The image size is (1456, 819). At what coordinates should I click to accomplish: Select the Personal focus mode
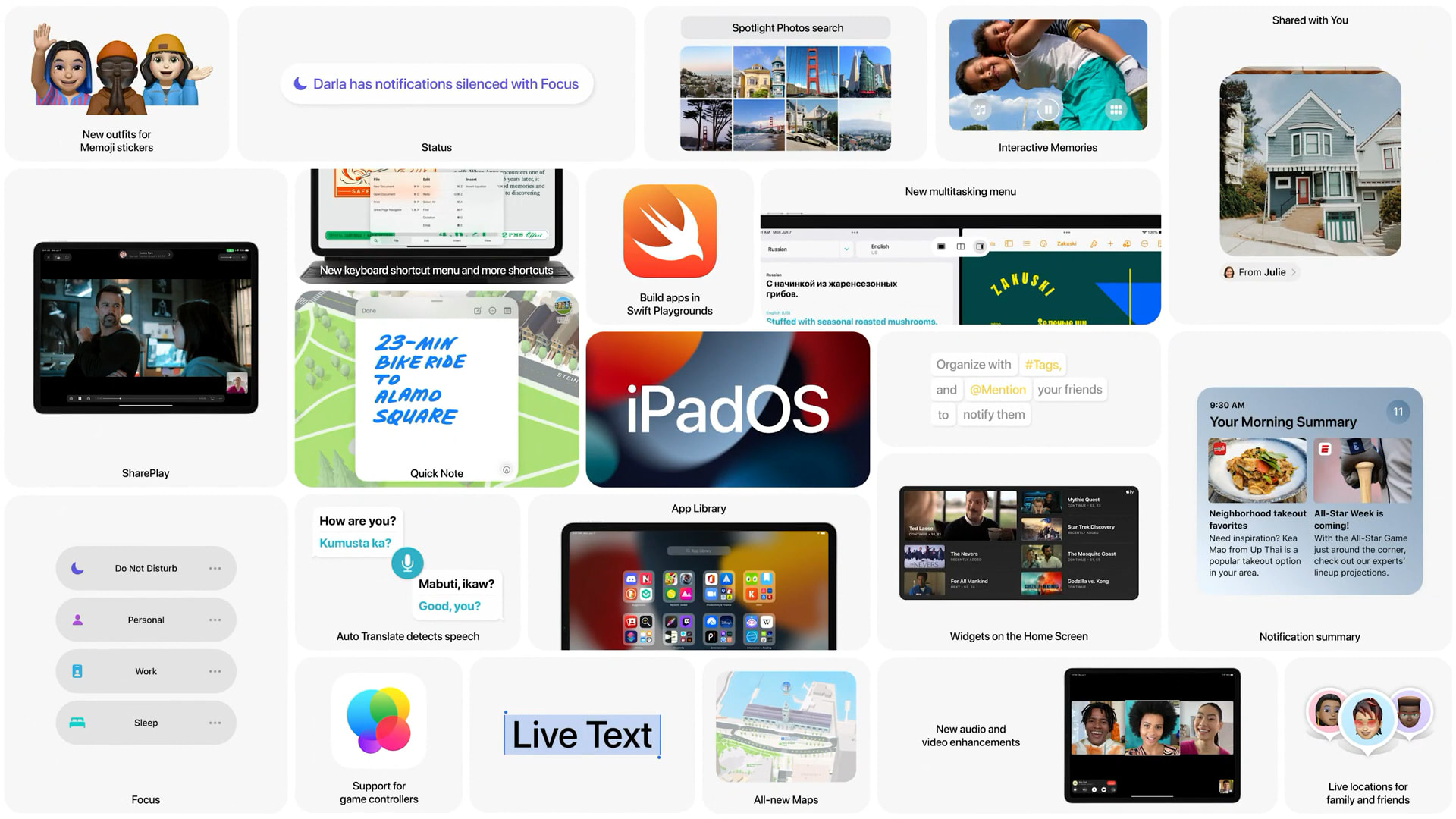(x=146, y=619)
